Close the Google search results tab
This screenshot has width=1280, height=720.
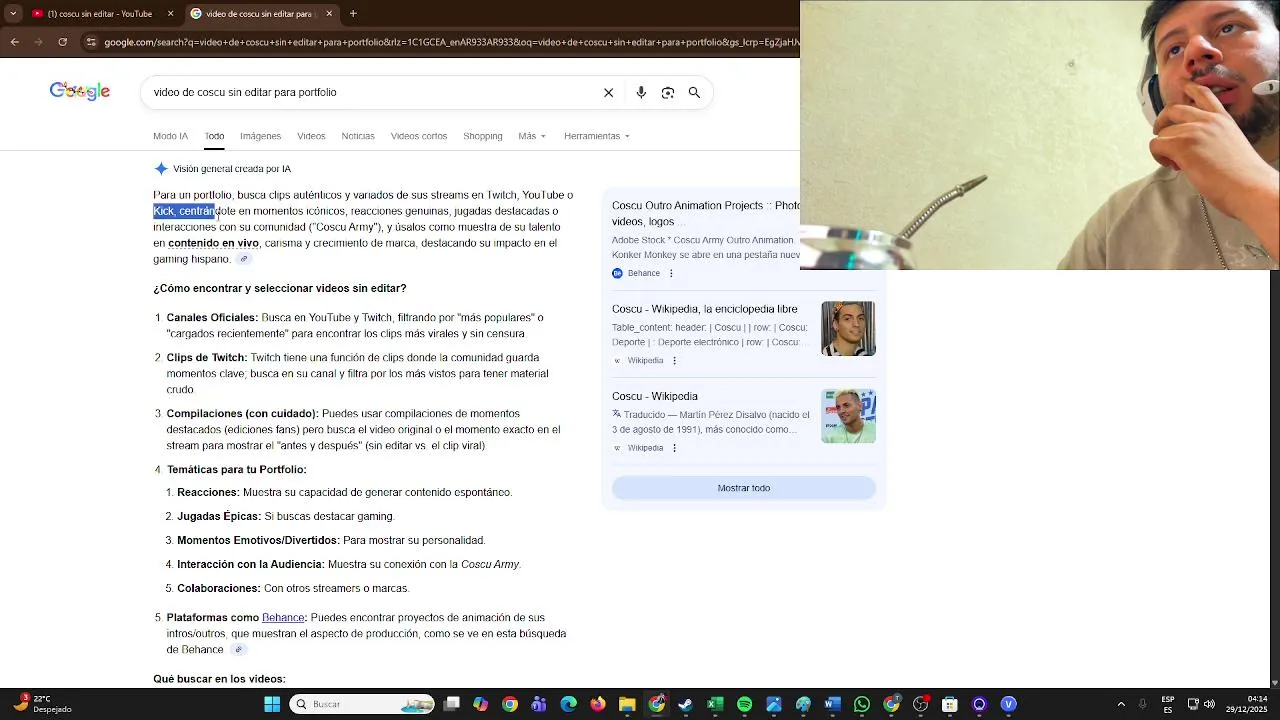coord(328,13)
